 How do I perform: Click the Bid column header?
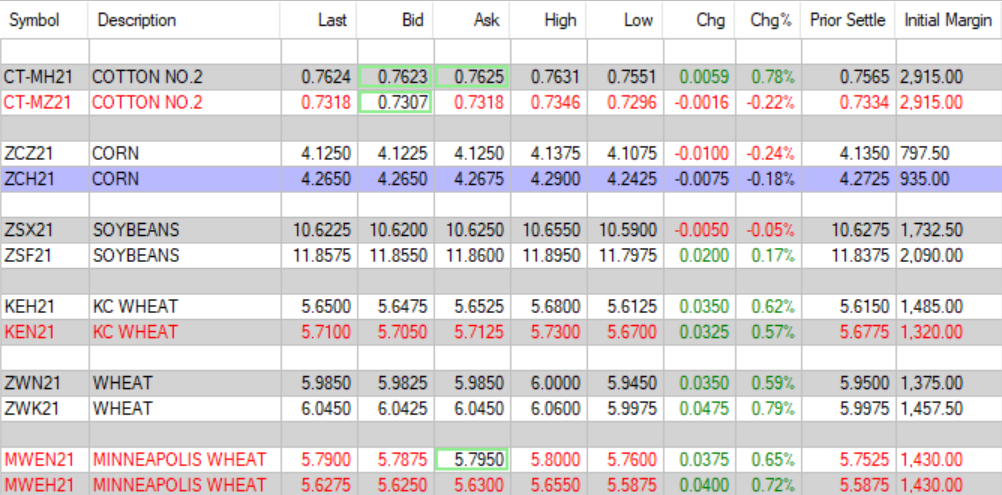pyautogui.click(x=395, y=20)
